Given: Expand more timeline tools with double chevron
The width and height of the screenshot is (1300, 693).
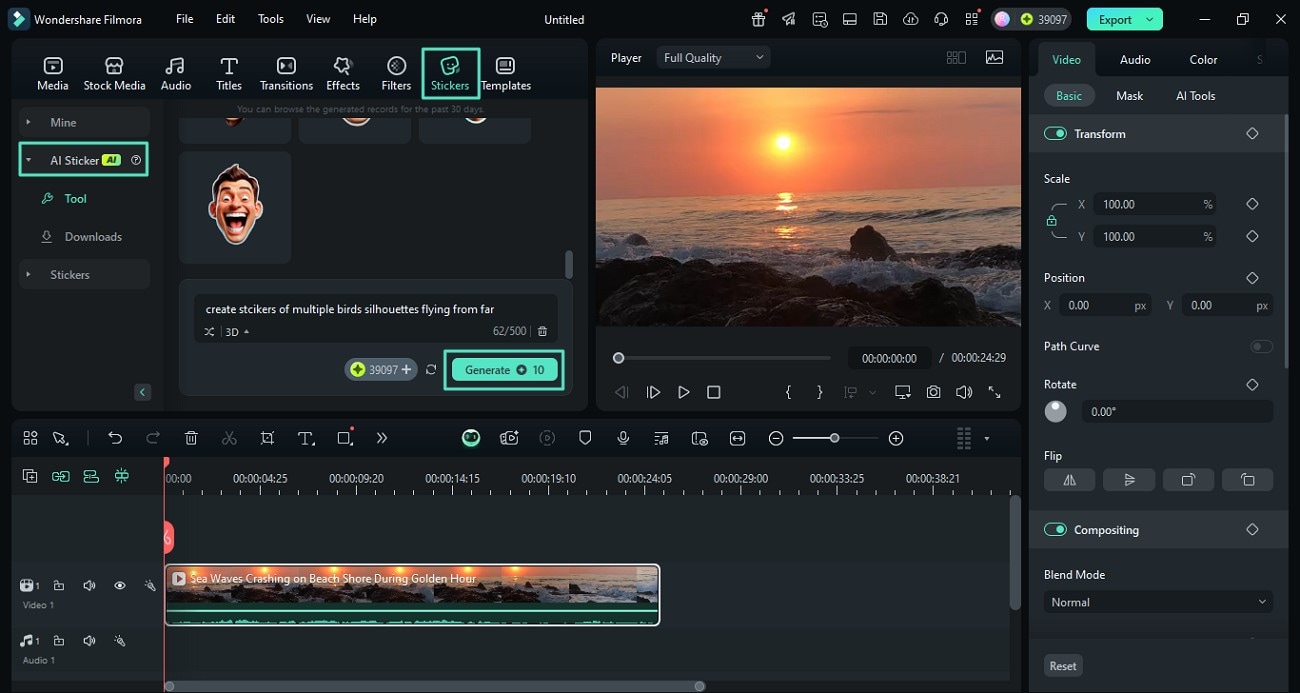Looking at the screenshot, I should click(382, 438).
